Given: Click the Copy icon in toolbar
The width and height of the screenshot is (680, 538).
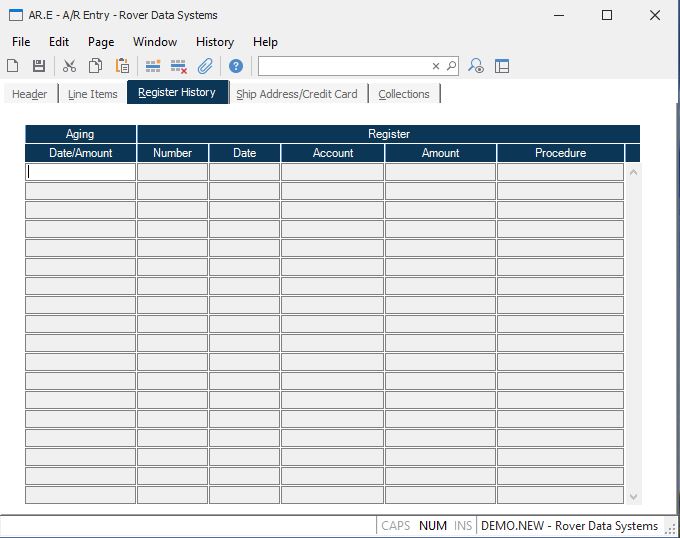Looking at the screenshot, I should (95, 66).
